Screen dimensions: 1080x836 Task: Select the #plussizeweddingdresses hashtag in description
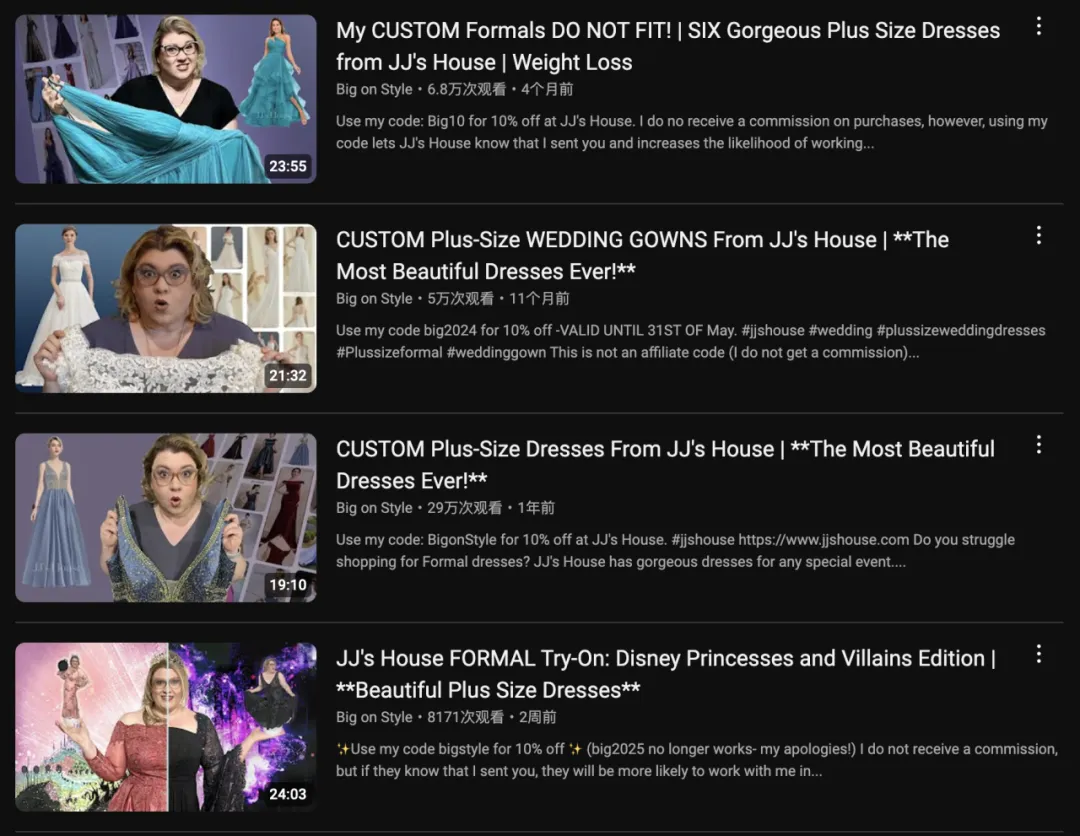[961, 331]
